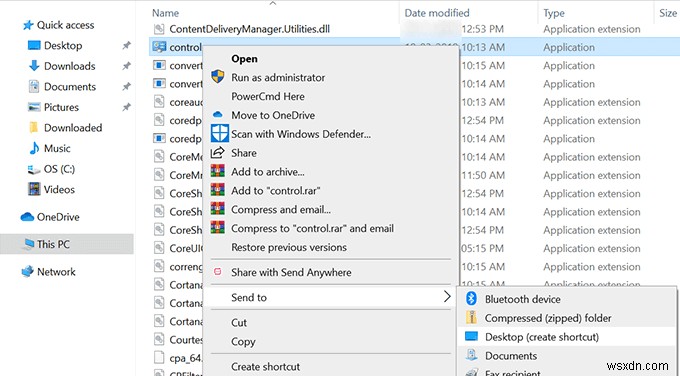Expand the Send to submenu arrow
680x376 pixels.
pyautogui.click(x=447, y=297)
